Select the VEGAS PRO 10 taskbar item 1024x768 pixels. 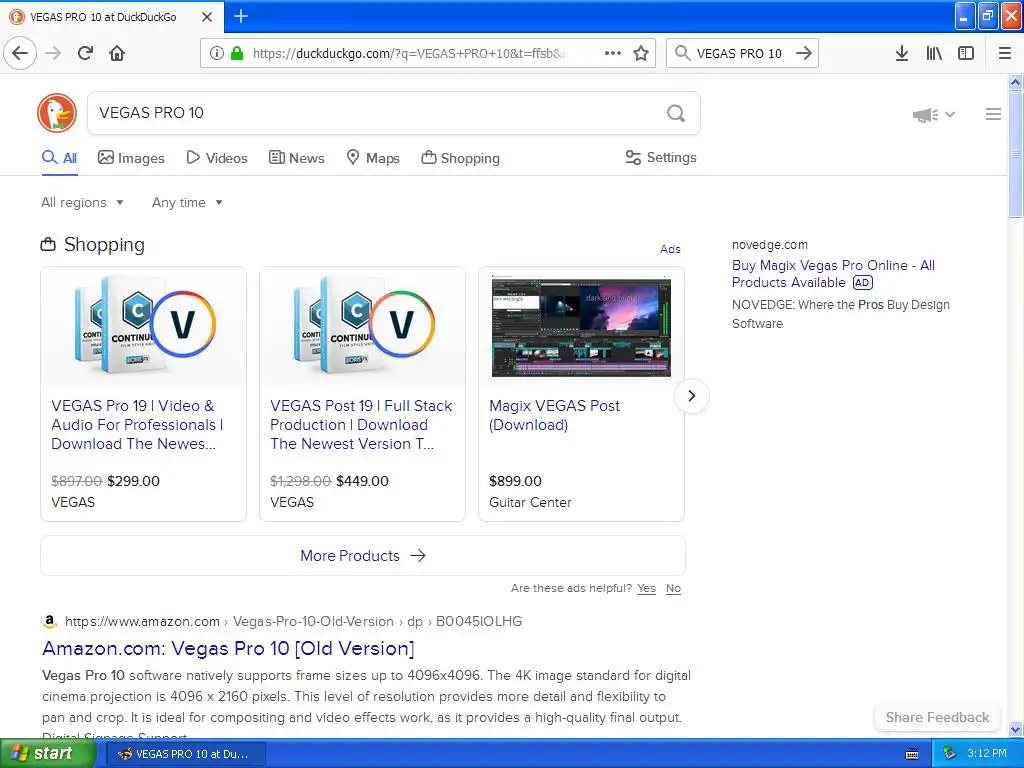[185, 754]
